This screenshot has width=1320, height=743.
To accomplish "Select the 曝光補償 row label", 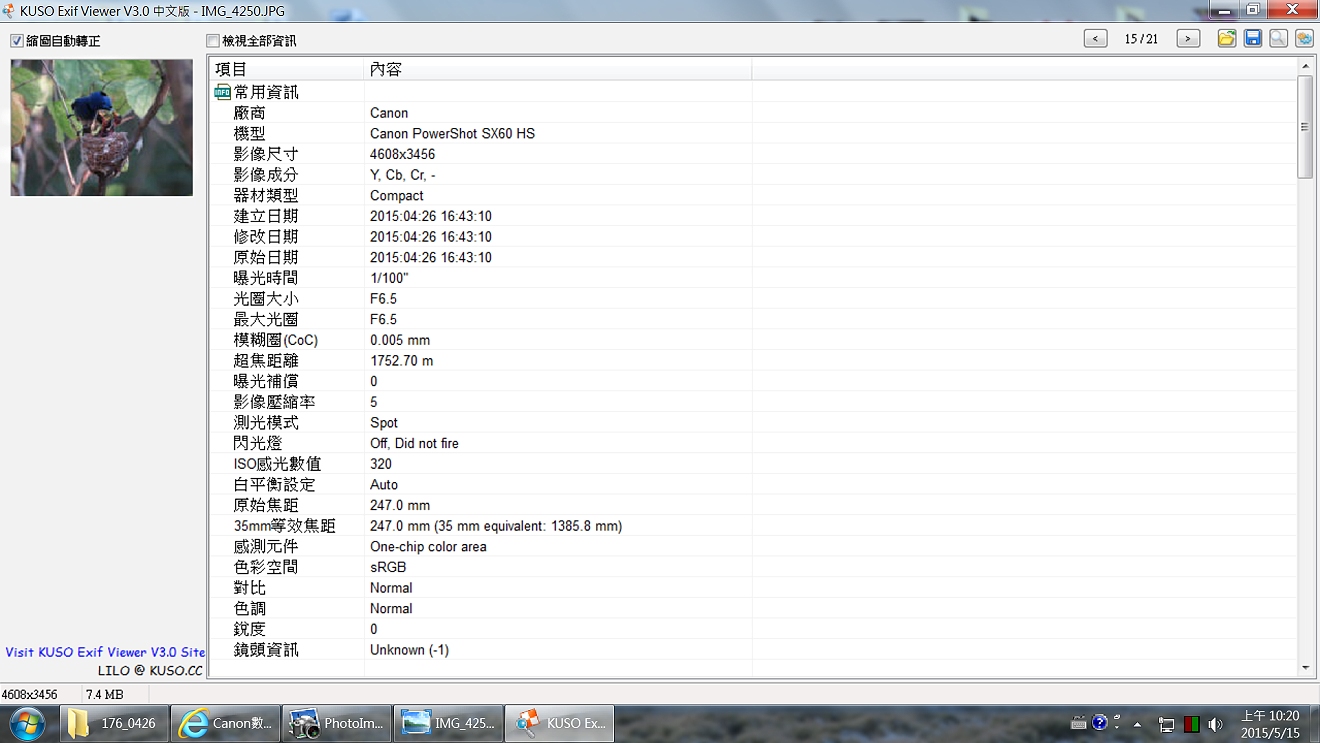I will coord(266,381).
